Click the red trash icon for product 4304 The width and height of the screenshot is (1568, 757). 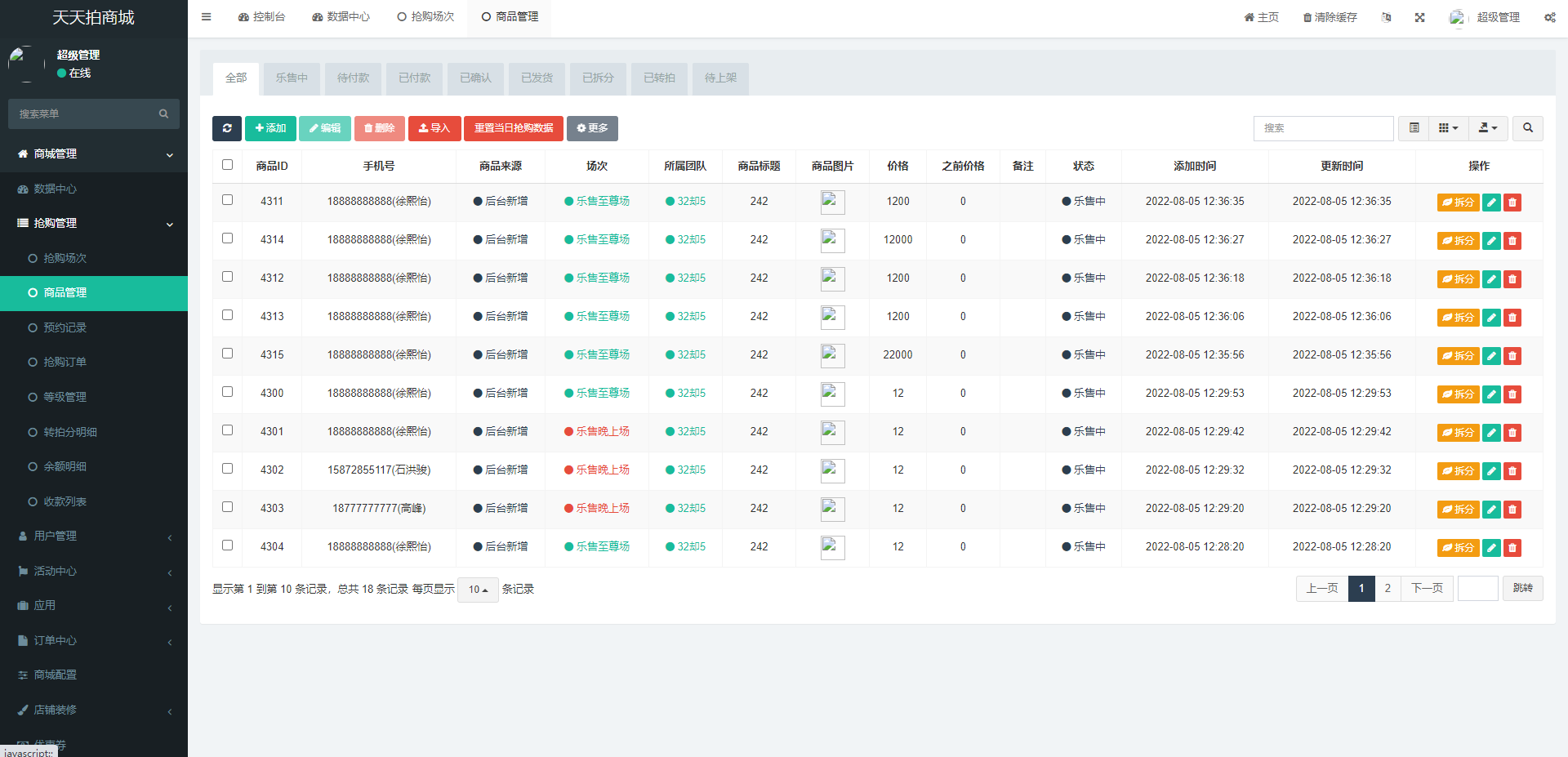(1512, 548)
